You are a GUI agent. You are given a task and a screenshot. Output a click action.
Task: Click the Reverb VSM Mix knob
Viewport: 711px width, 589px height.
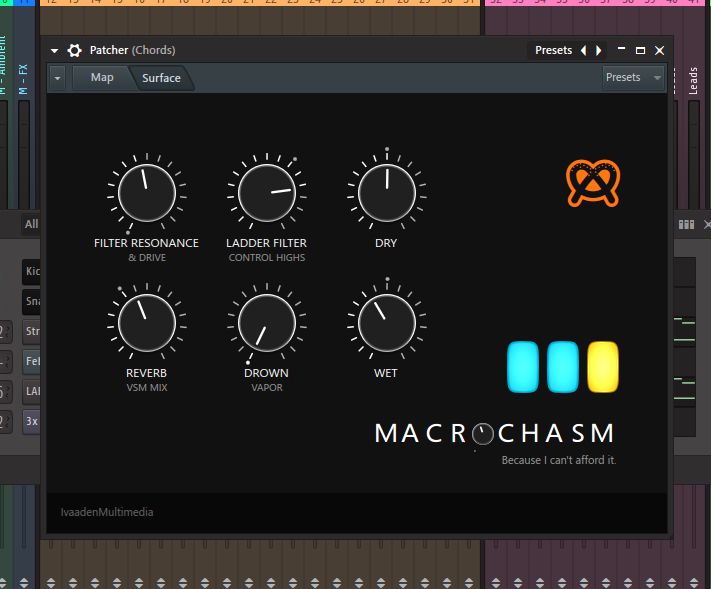147,323
